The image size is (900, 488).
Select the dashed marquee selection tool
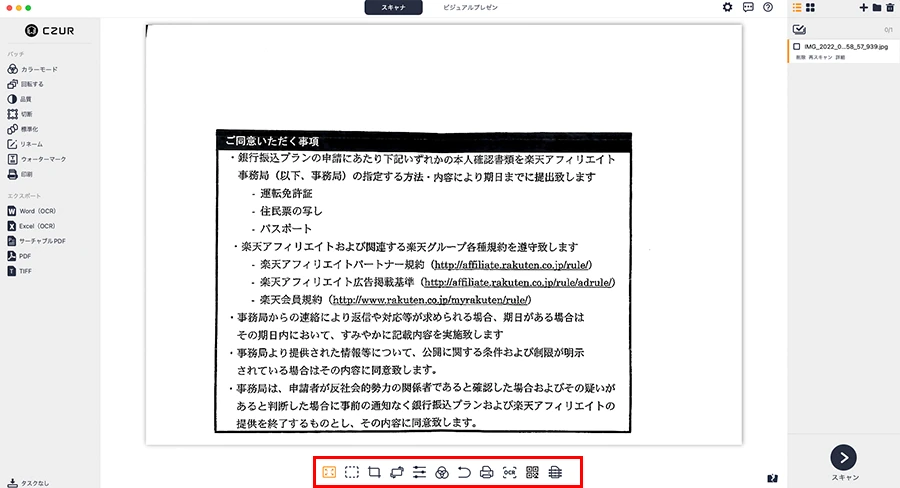click(352, 472)
